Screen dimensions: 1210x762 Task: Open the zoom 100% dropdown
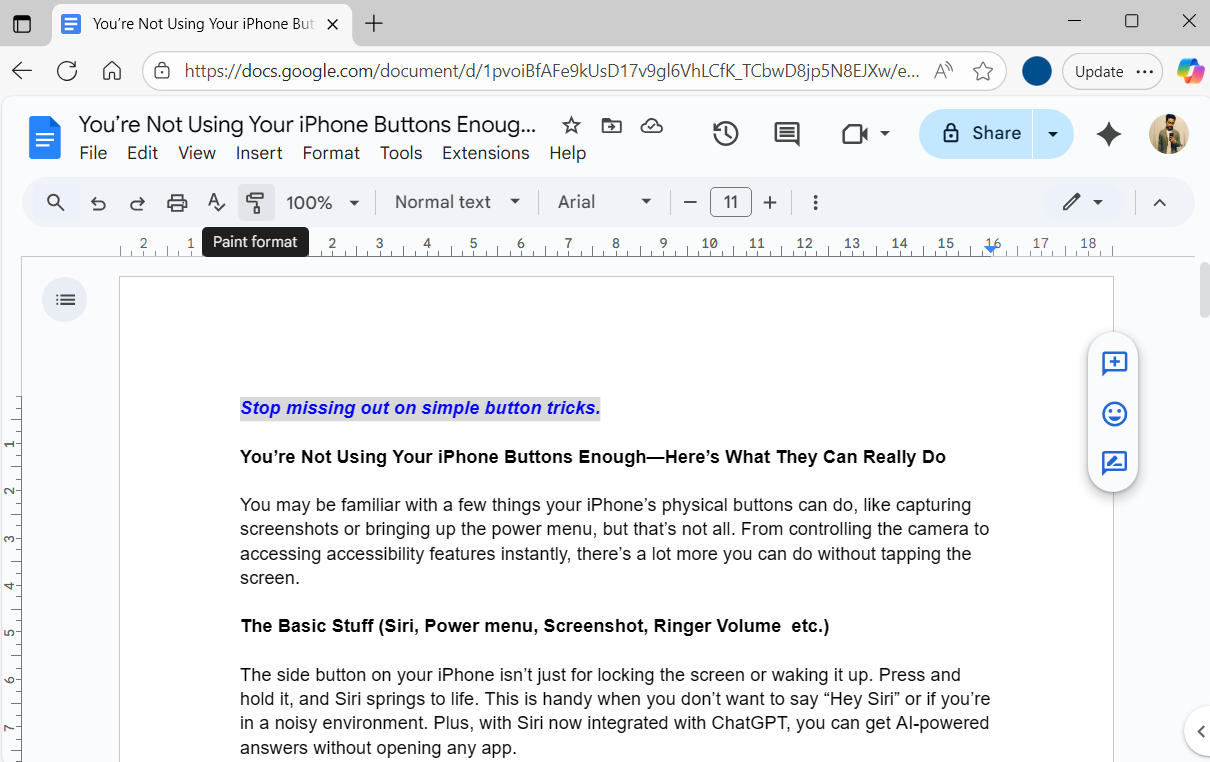322,203
